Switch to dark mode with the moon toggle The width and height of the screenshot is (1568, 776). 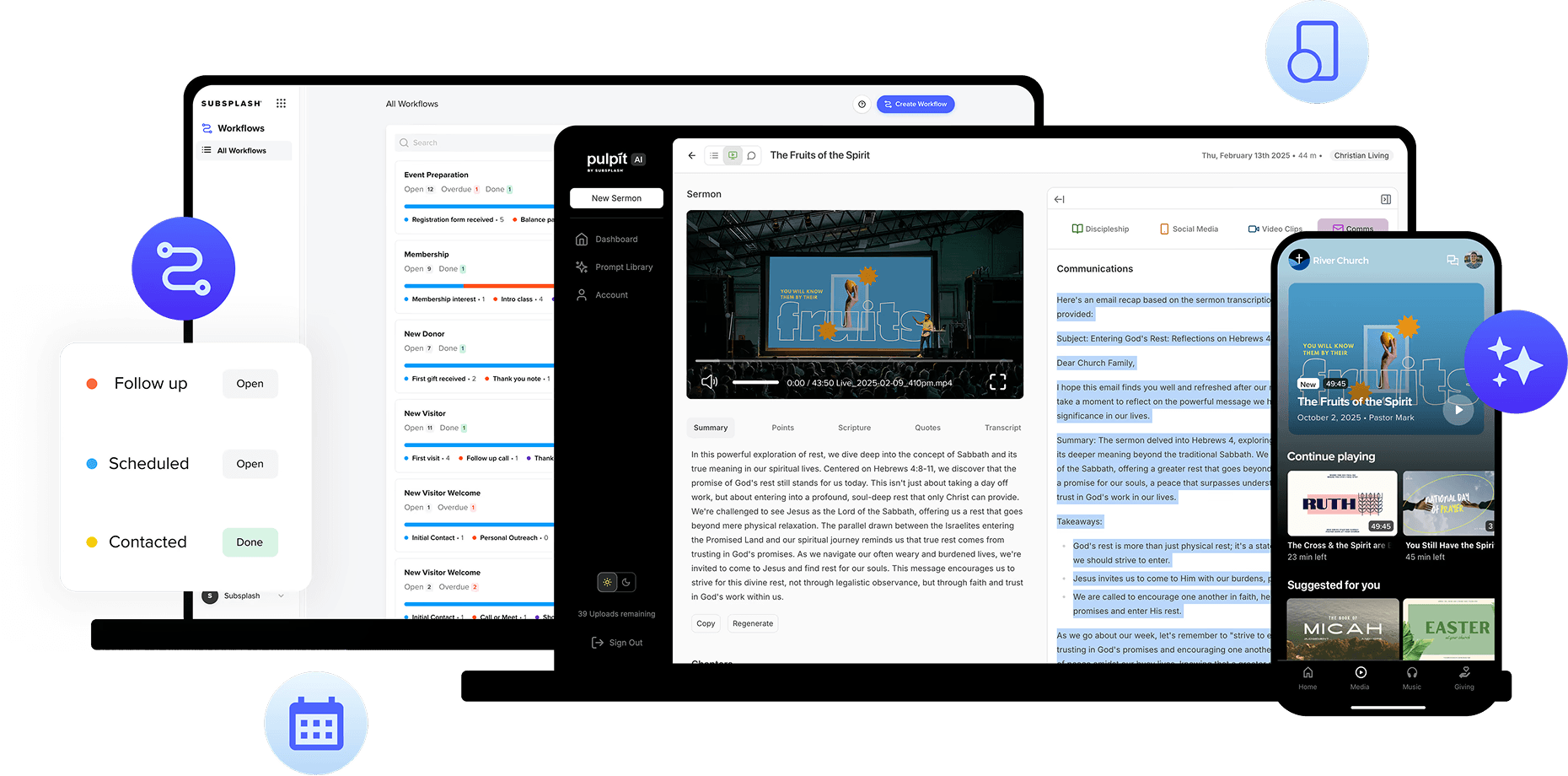626,582
